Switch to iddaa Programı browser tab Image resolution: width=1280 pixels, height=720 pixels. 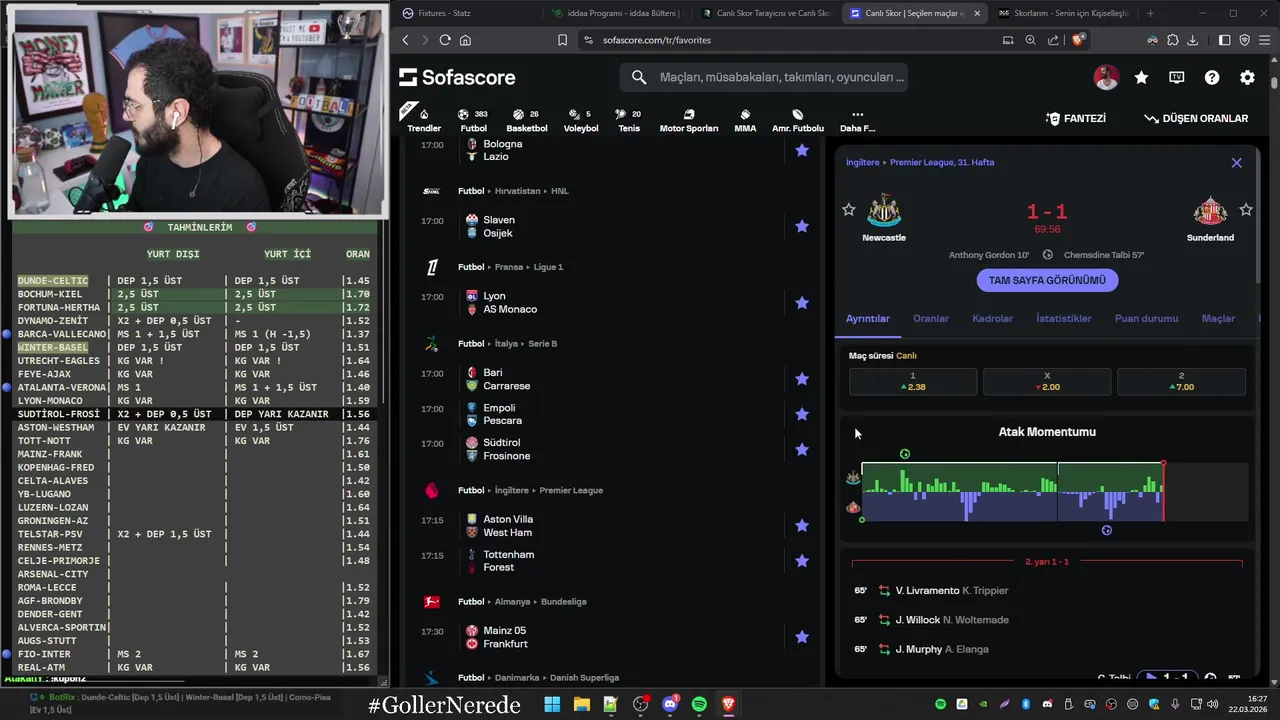click(615, 13)
